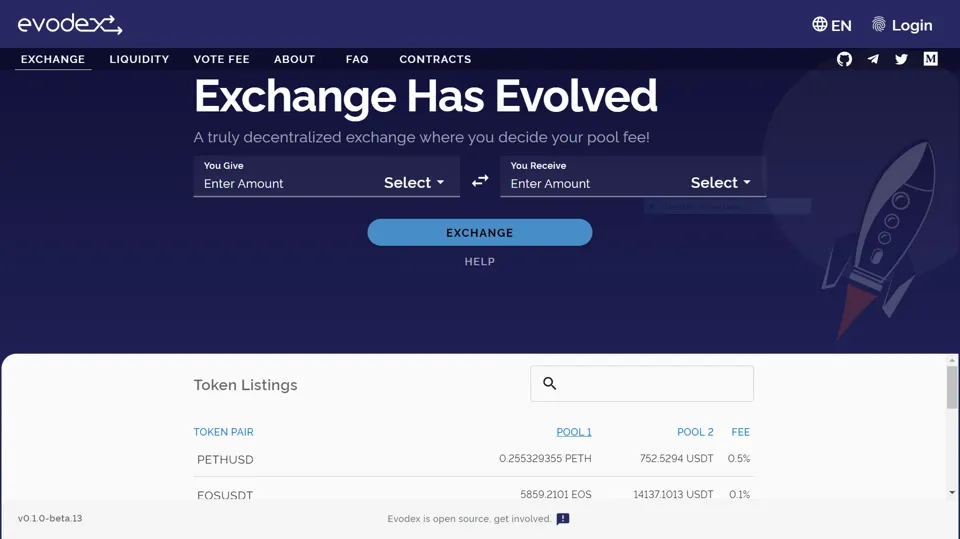Sort listings by POOL 1 header
This screenshot has width=960, height=539.
(574, 432)
